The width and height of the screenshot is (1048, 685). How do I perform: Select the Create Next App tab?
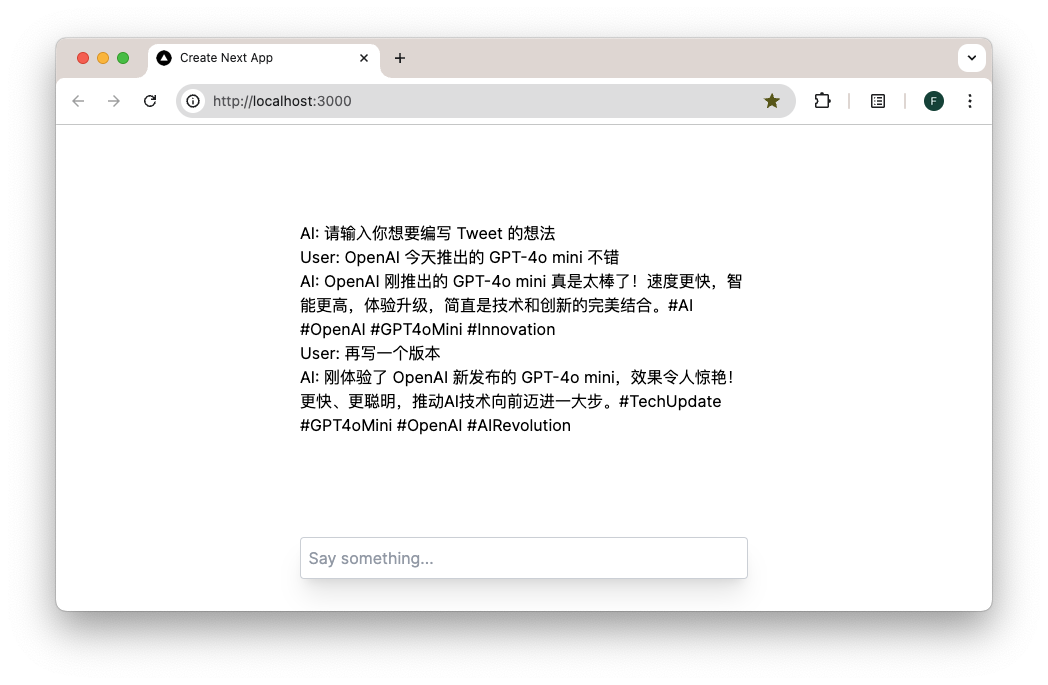[x=264, y=59]
